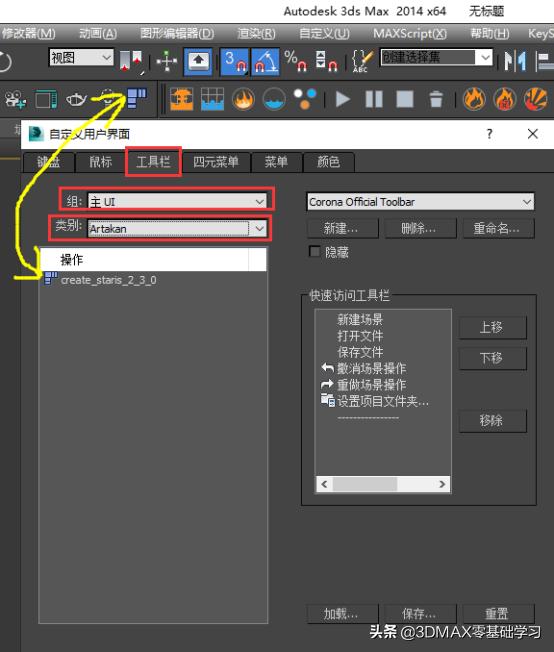Click the water sphere icon
Viewport: 554px width, 652px height.
pyautogui.click(x=275, y=99)
